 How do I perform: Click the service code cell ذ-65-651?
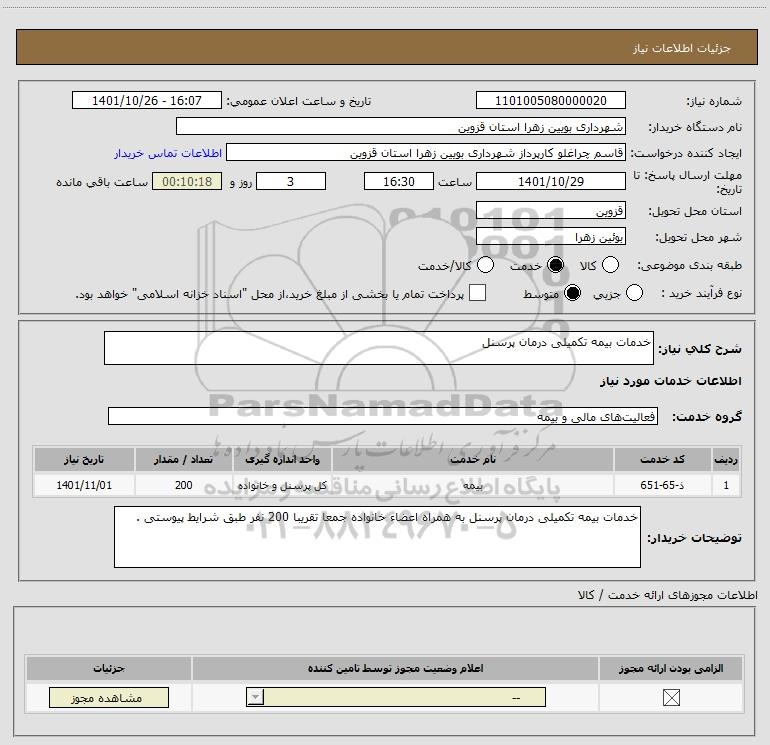[x=662, y=485]
